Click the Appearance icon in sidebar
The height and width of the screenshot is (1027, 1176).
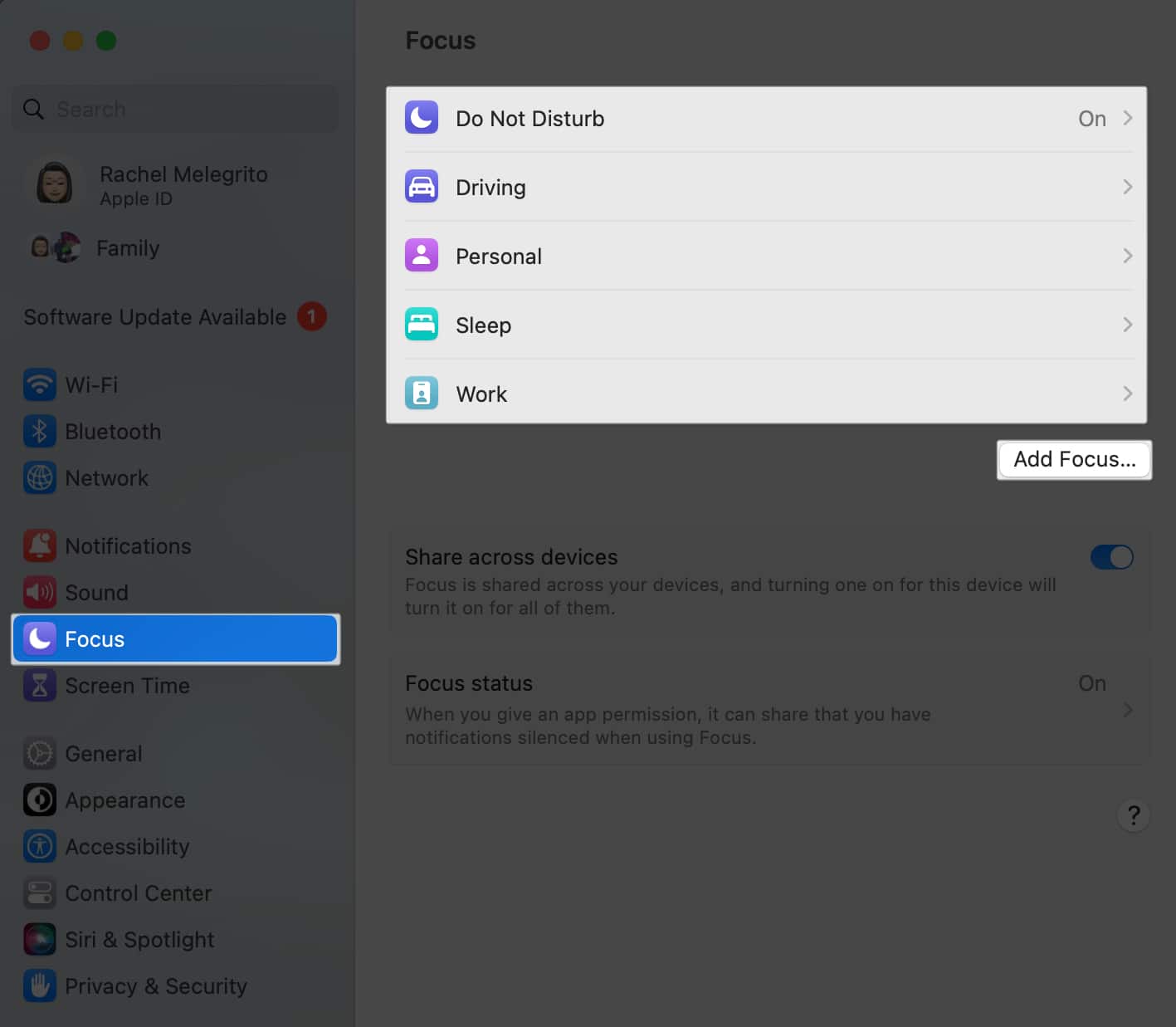pos(40,800)
